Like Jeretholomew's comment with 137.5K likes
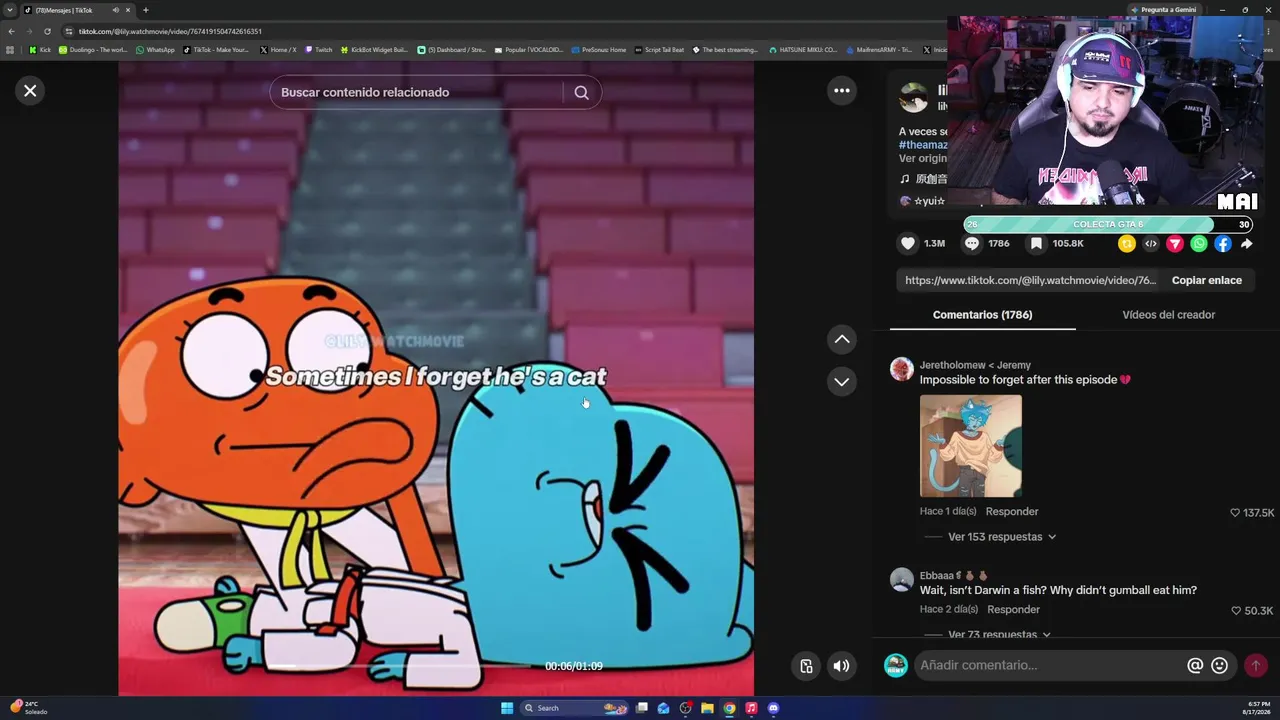1280x720 pixels. [1235, 513]
